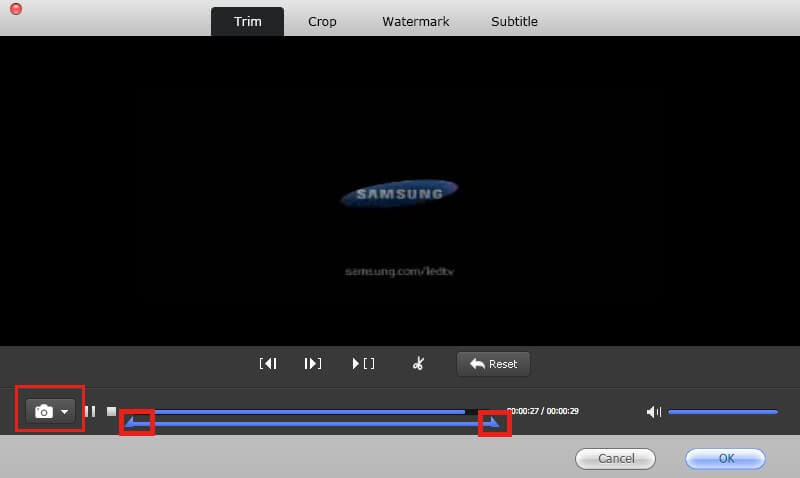Pause the video playback
The height and width of the screenshot is (478, 800).
pyautogui.click(x=90, y=411)
